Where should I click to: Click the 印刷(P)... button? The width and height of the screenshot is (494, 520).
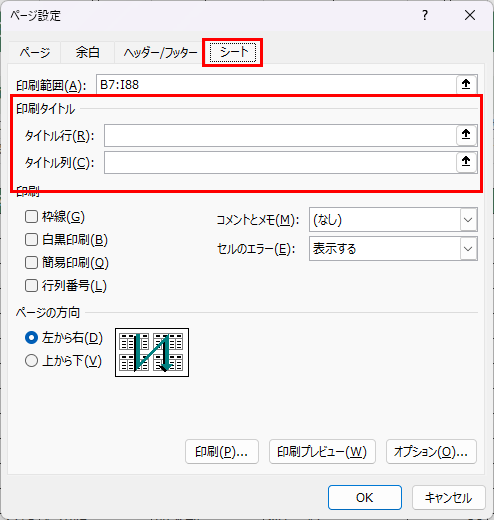[222, 452]
